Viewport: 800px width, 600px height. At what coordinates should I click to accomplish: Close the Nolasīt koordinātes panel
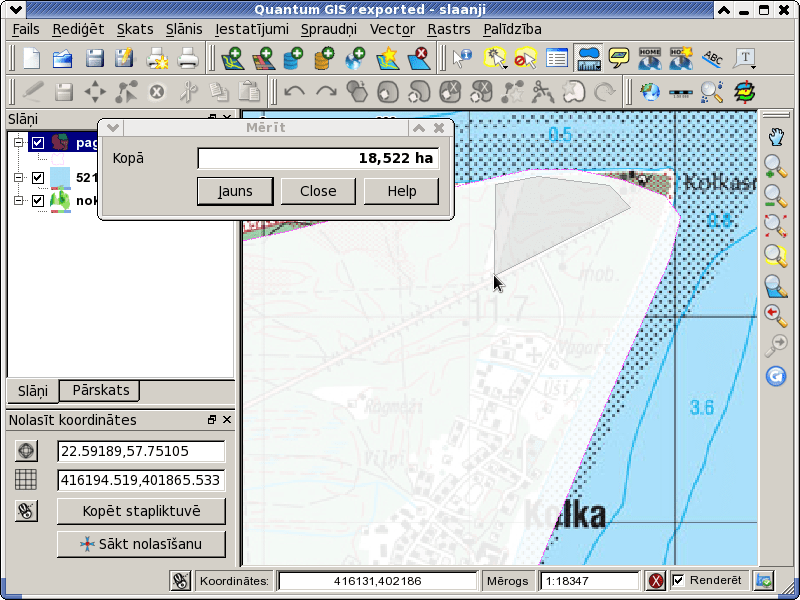(227, 419)
